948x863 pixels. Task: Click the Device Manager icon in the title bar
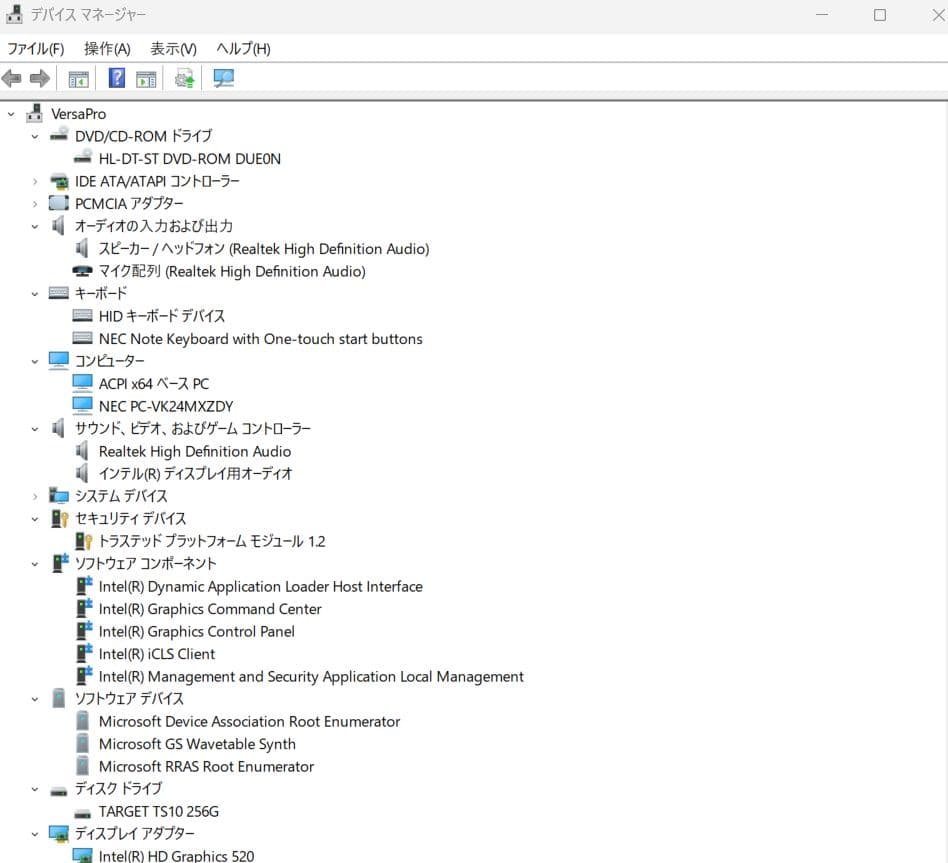click(x=14, y=14)
